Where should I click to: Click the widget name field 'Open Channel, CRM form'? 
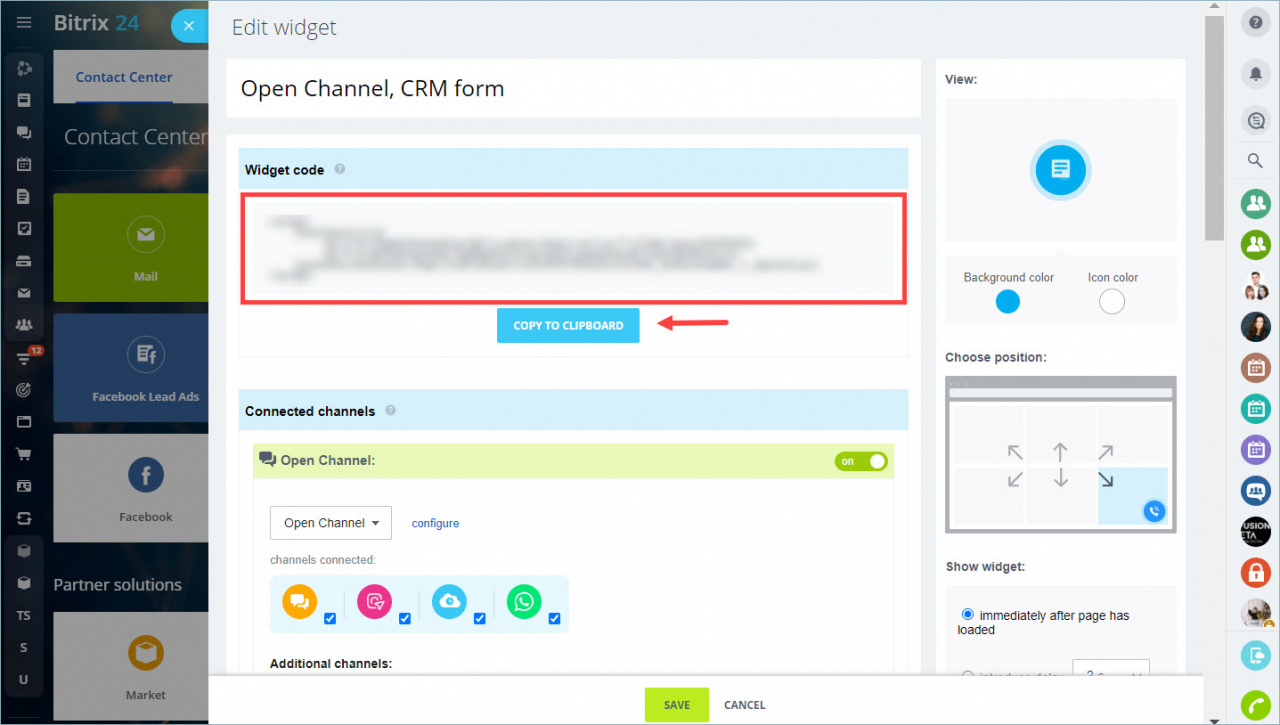click(573, 88)
